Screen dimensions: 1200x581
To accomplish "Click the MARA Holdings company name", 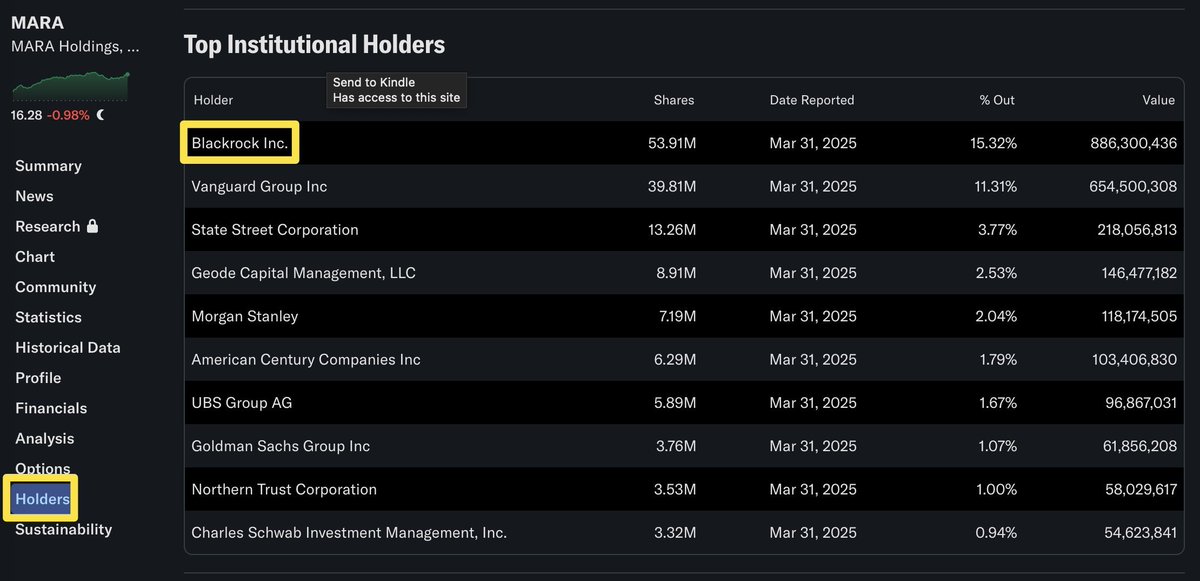I will pyautogui.click(x=75, y=46).
